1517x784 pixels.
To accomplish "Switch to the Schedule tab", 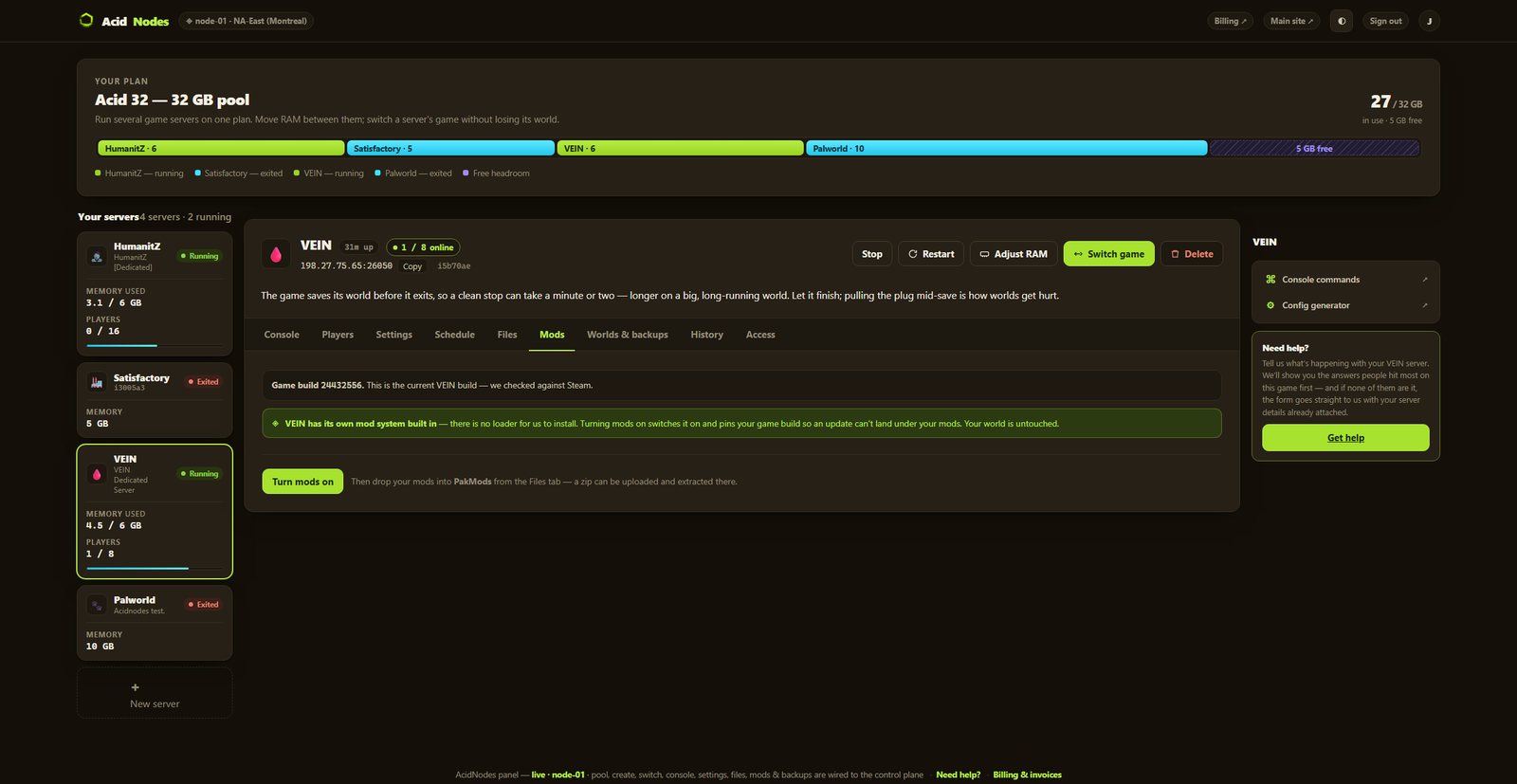I will point(454,335).
